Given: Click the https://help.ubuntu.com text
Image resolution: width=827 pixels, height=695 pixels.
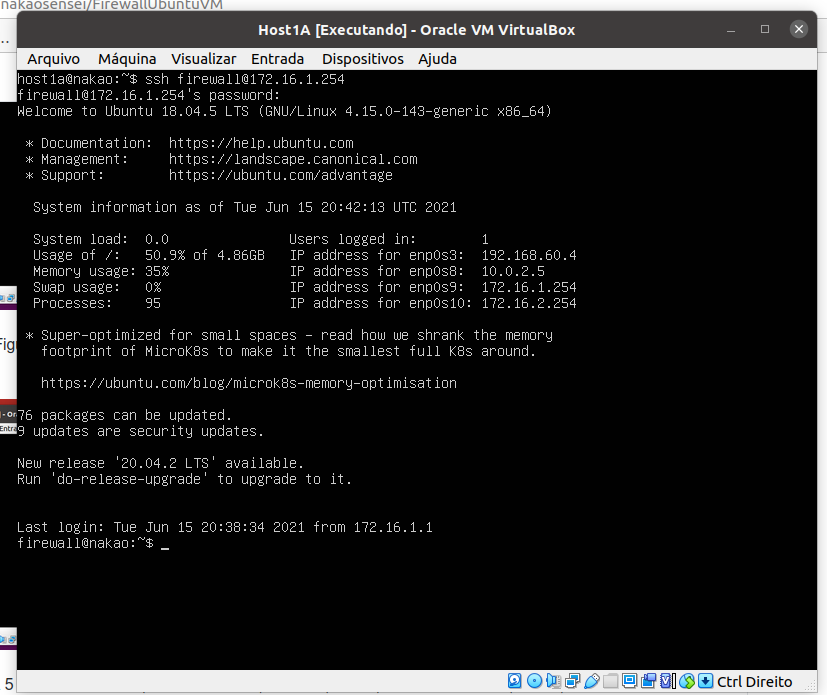Looking at the screenshot, I should [x=261, y=143].
